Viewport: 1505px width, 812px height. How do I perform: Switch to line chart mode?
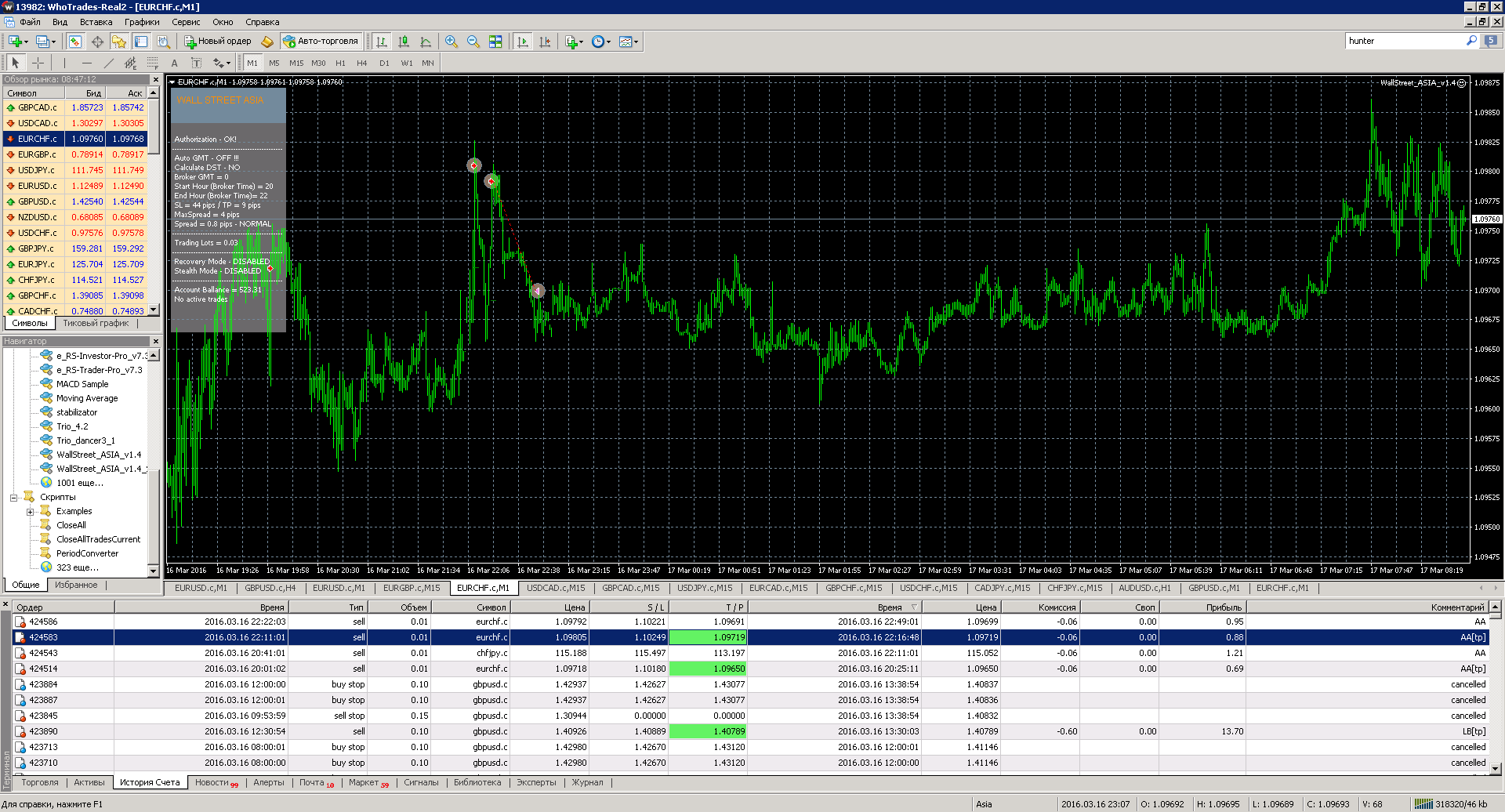(426, 42)
